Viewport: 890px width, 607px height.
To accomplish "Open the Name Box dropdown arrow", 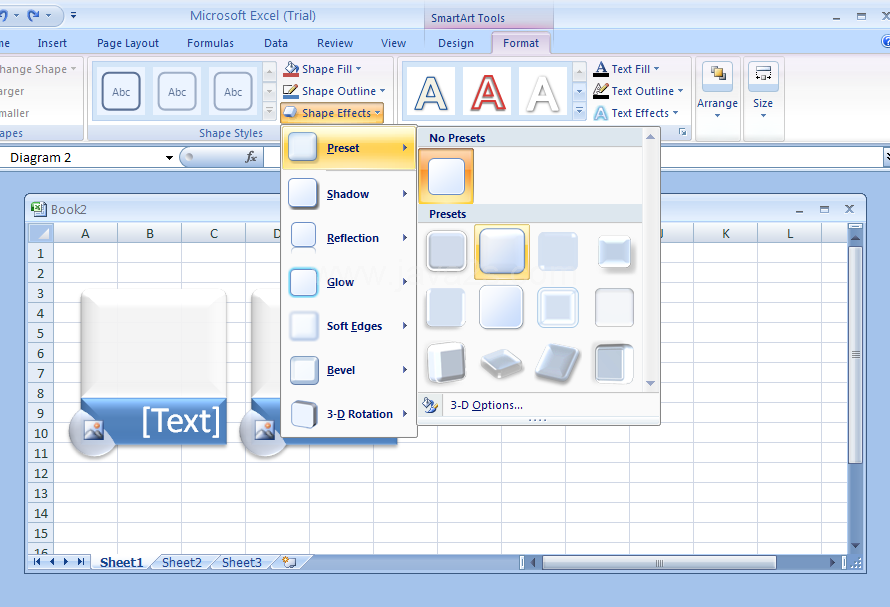I will [x=169, y=157].
